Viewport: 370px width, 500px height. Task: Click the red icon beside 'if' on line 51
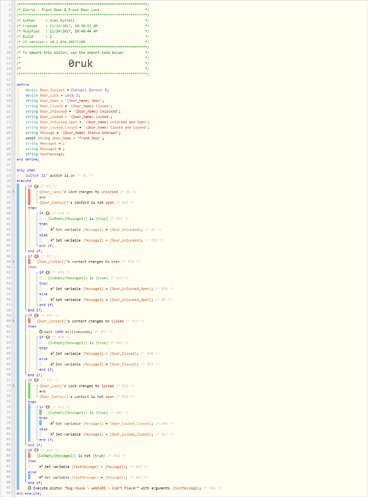48,273
